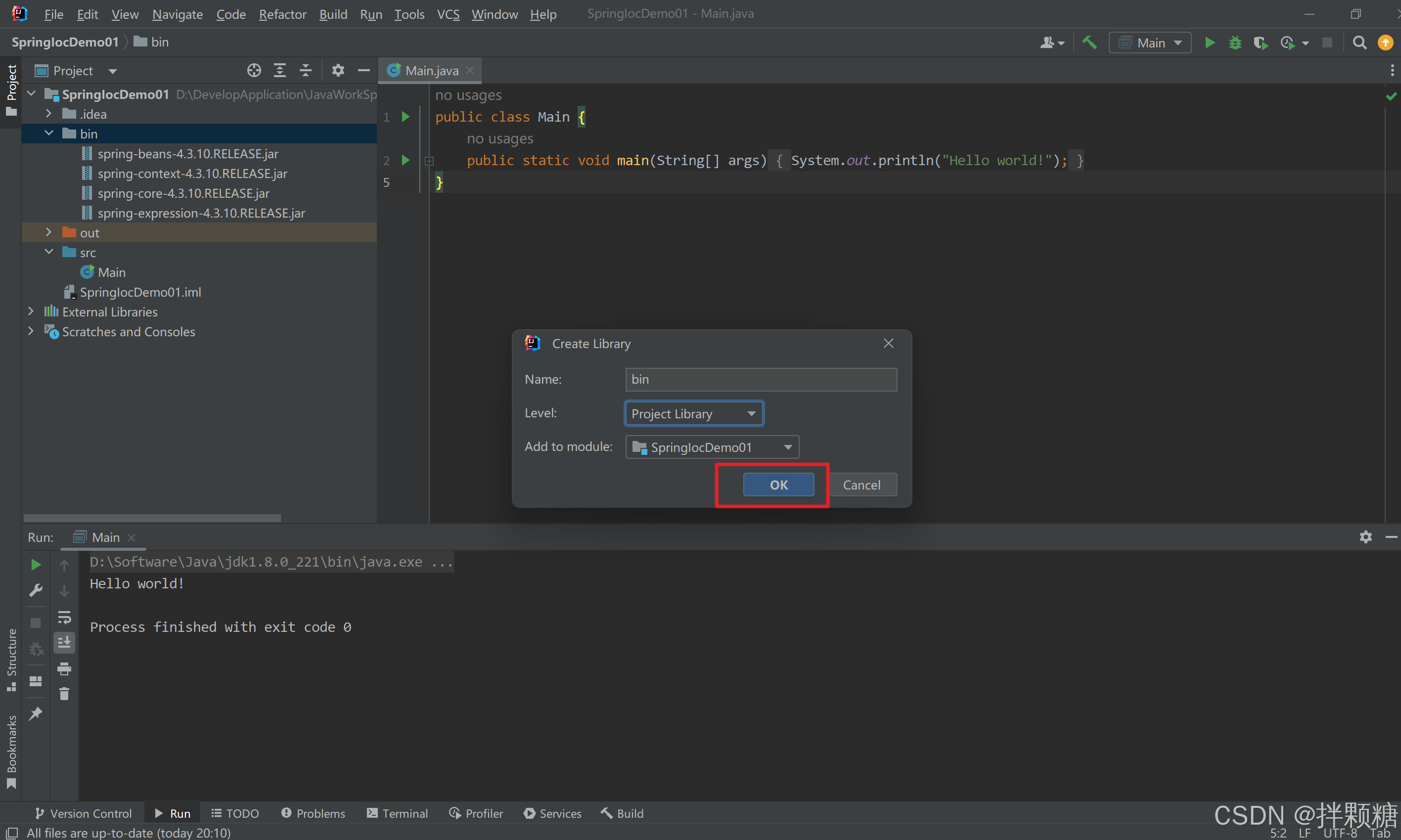
Task: Open the Refactor menu
Action: click(x=282, y=14)
